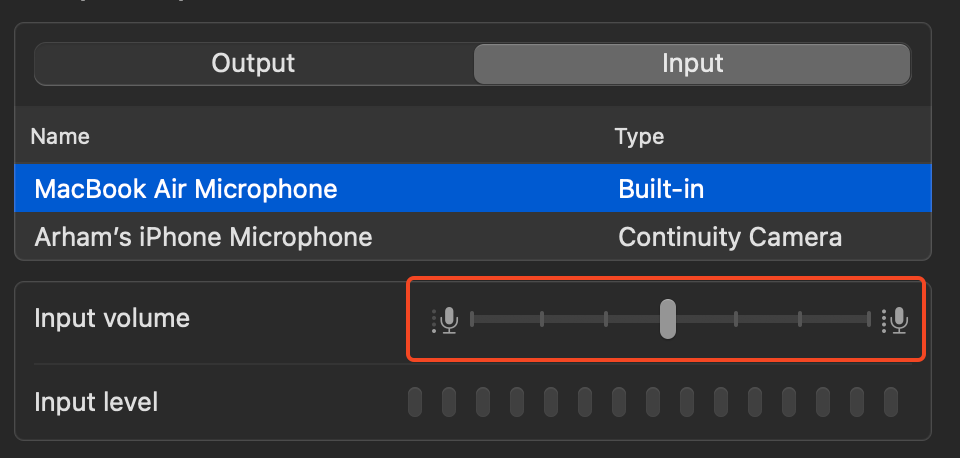960x458 pixels.
Task: Click the Name column header
Action: coord(60,136)
